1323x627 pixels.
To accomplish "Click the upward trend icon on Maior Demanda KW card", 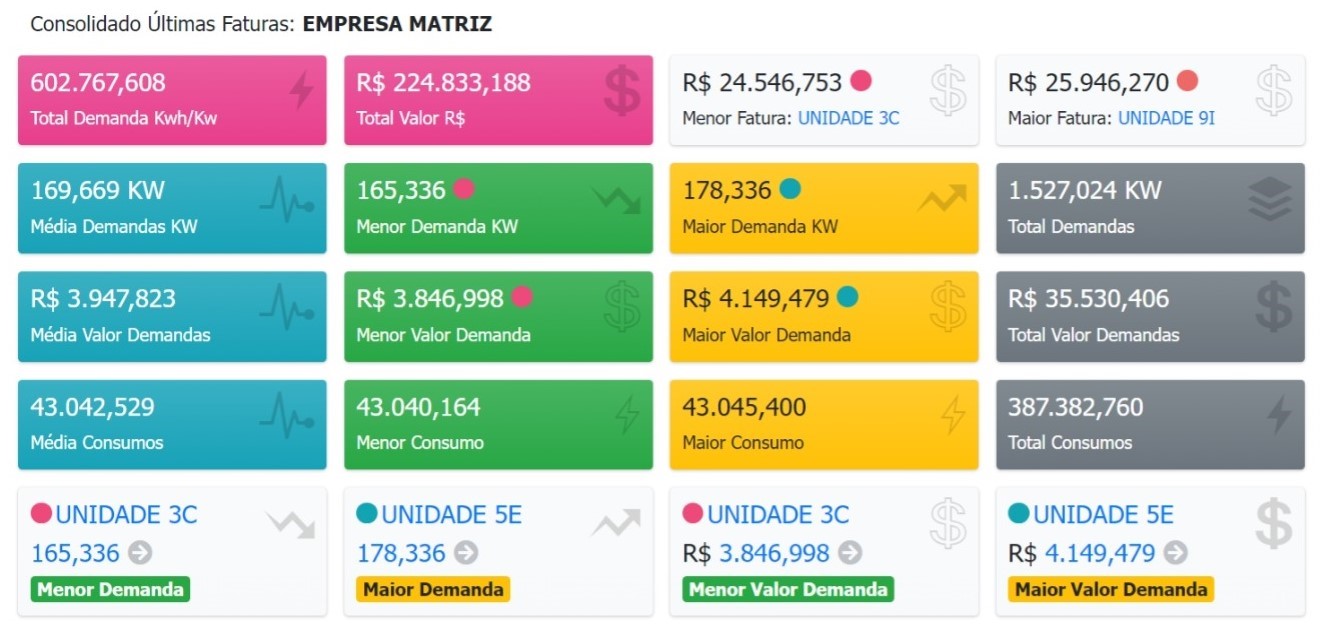I will pyautogui.click(x=942, y=199).
